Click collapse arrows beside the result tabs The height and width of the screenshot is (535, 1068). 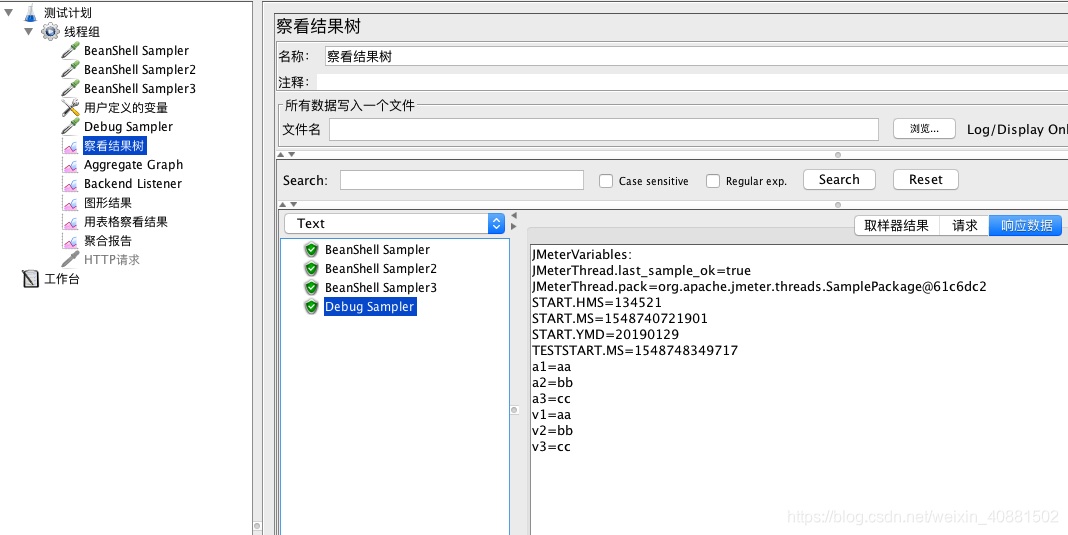(x=514, y=221)
